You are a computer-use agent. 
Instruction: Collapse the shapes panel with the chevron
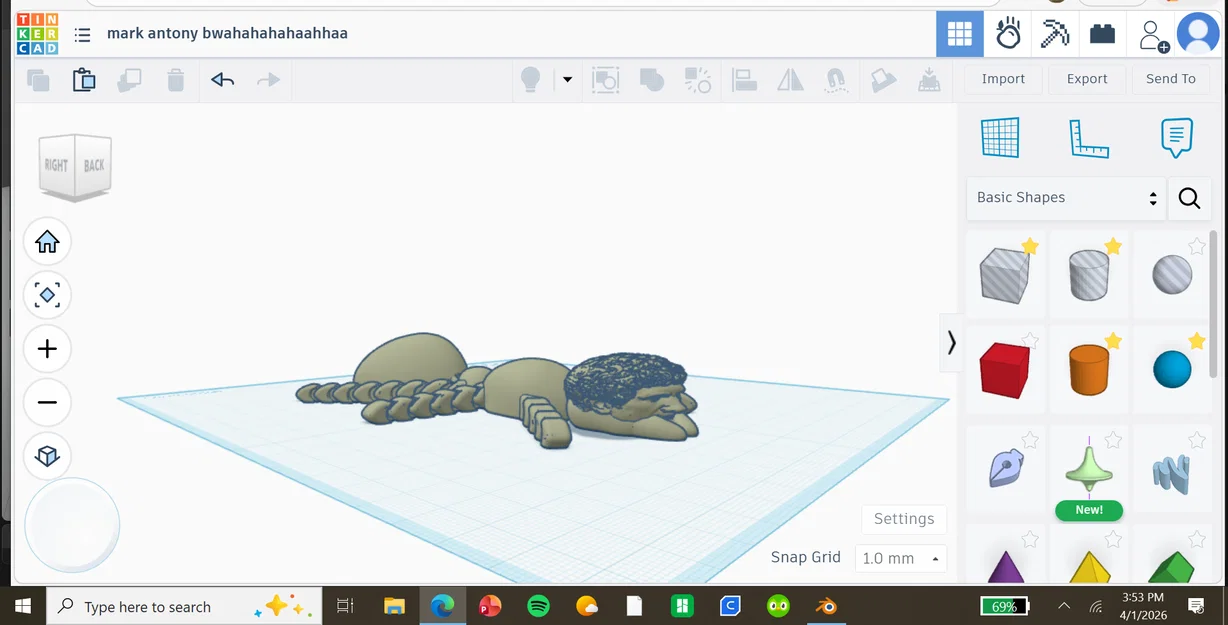click(x=950, y=343)
